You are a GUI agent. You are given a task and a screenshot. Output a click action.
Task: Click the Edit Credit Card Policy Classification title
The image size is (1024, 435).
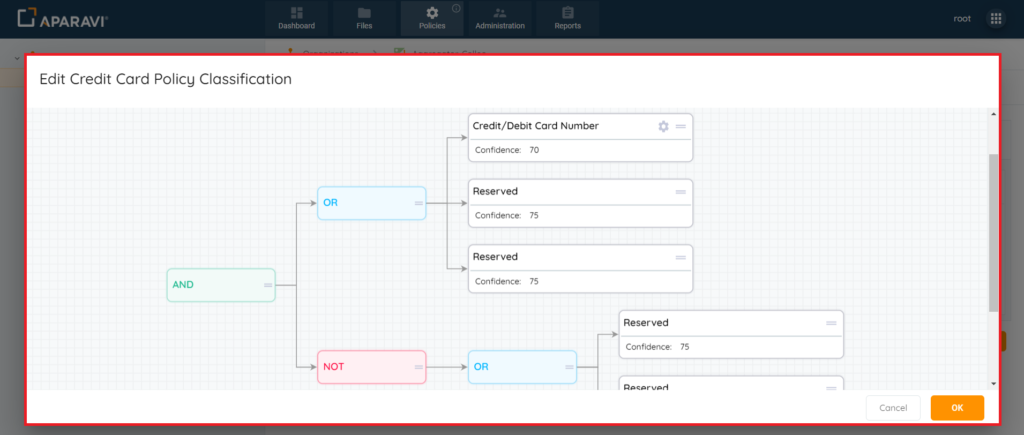pyautogui.click(x=165, y=80)
